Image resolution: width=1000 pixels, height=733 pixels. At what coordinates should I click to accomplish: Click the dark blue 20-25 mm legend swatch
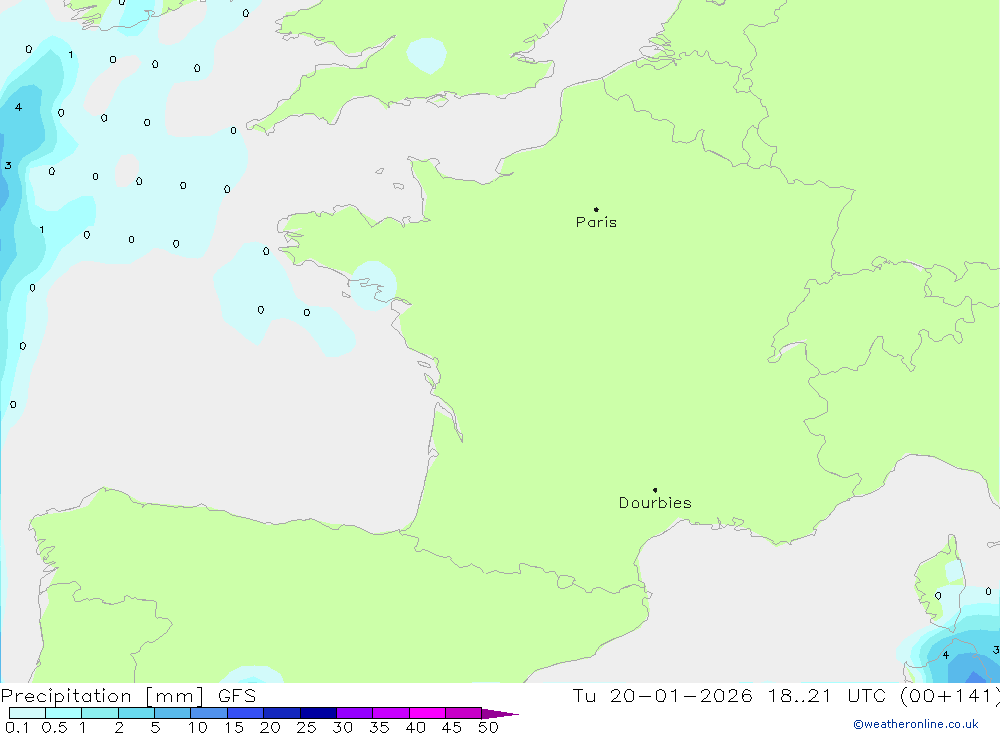[x=281, y=713]
